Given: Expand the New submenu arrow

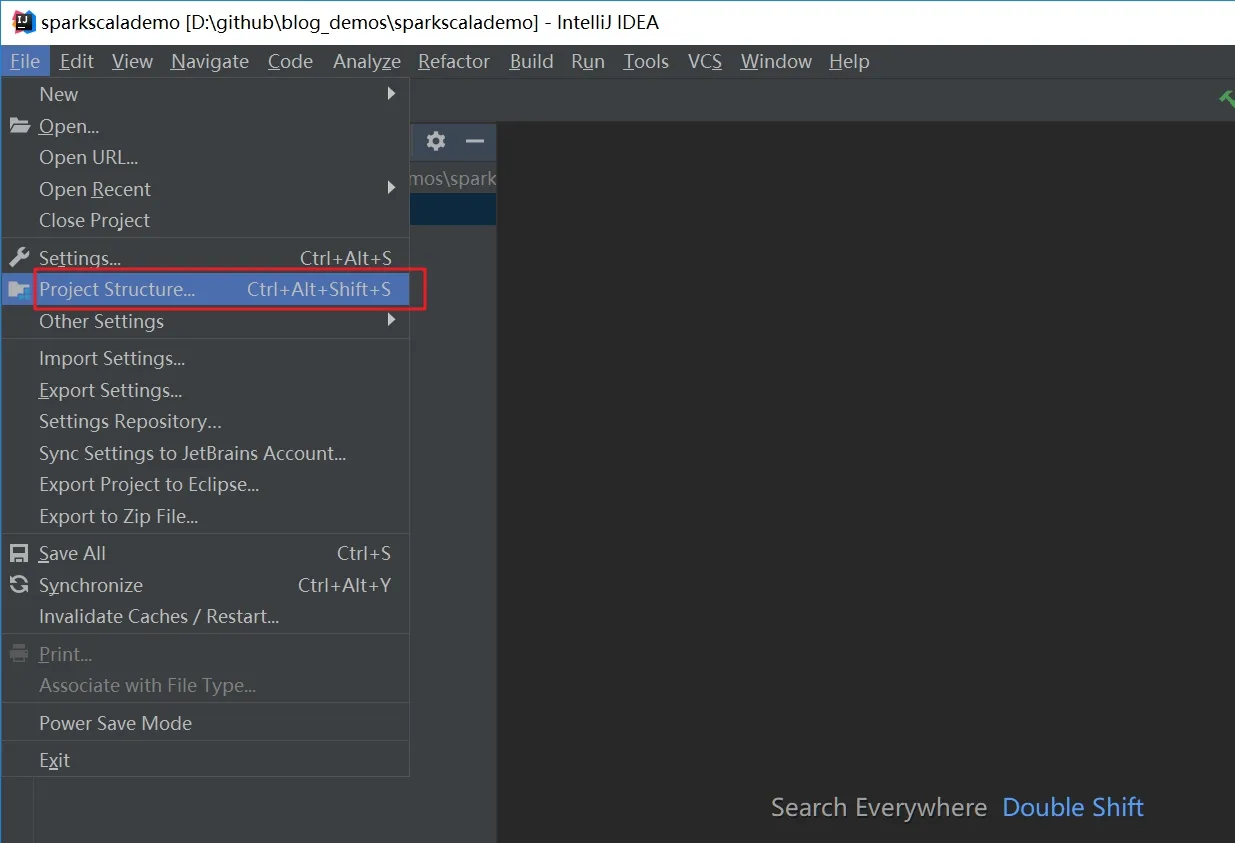Looking at the screenshot, I should click(392, 94).
